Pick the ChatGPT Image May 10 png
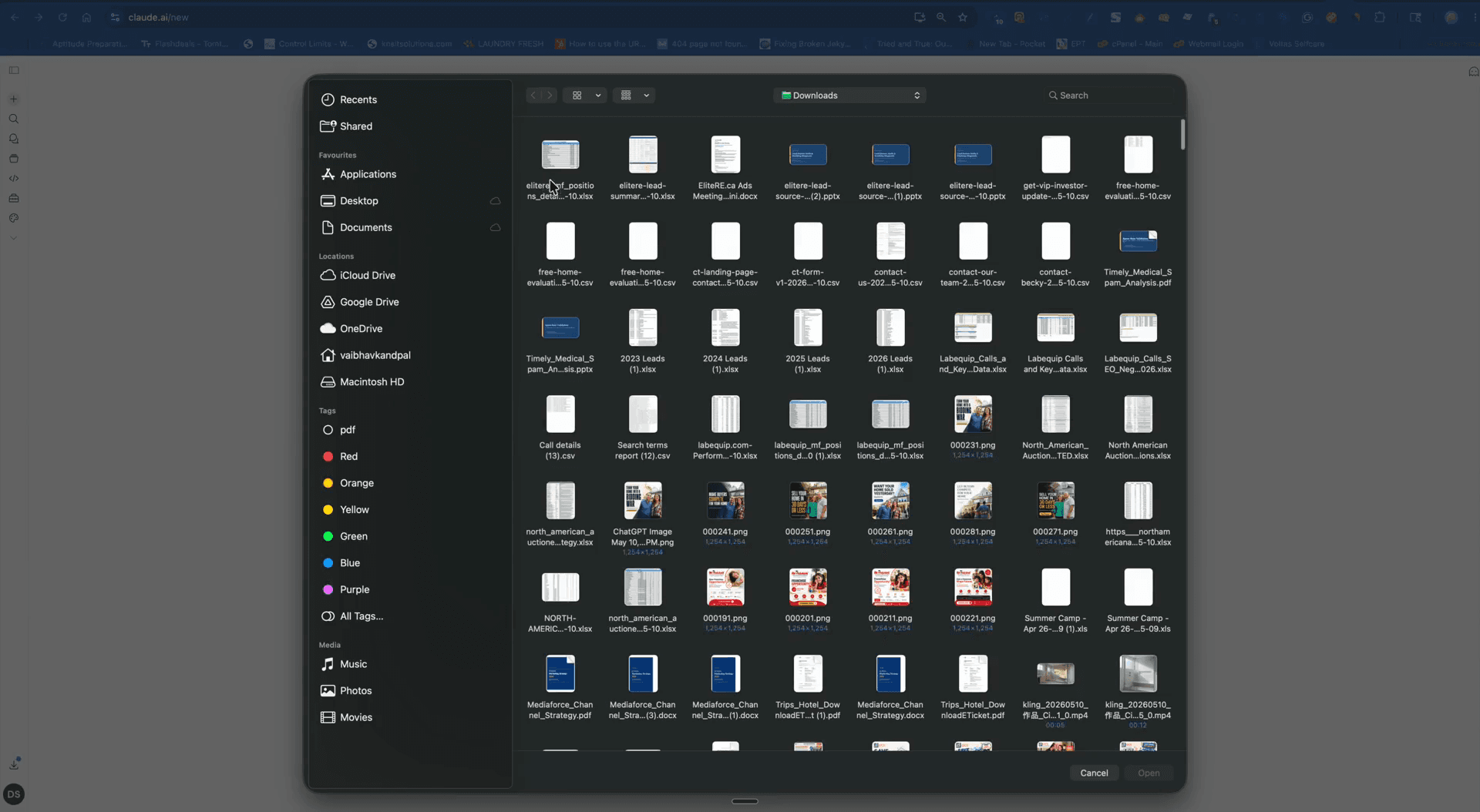 pyautogui.click(x=643, y=518)
